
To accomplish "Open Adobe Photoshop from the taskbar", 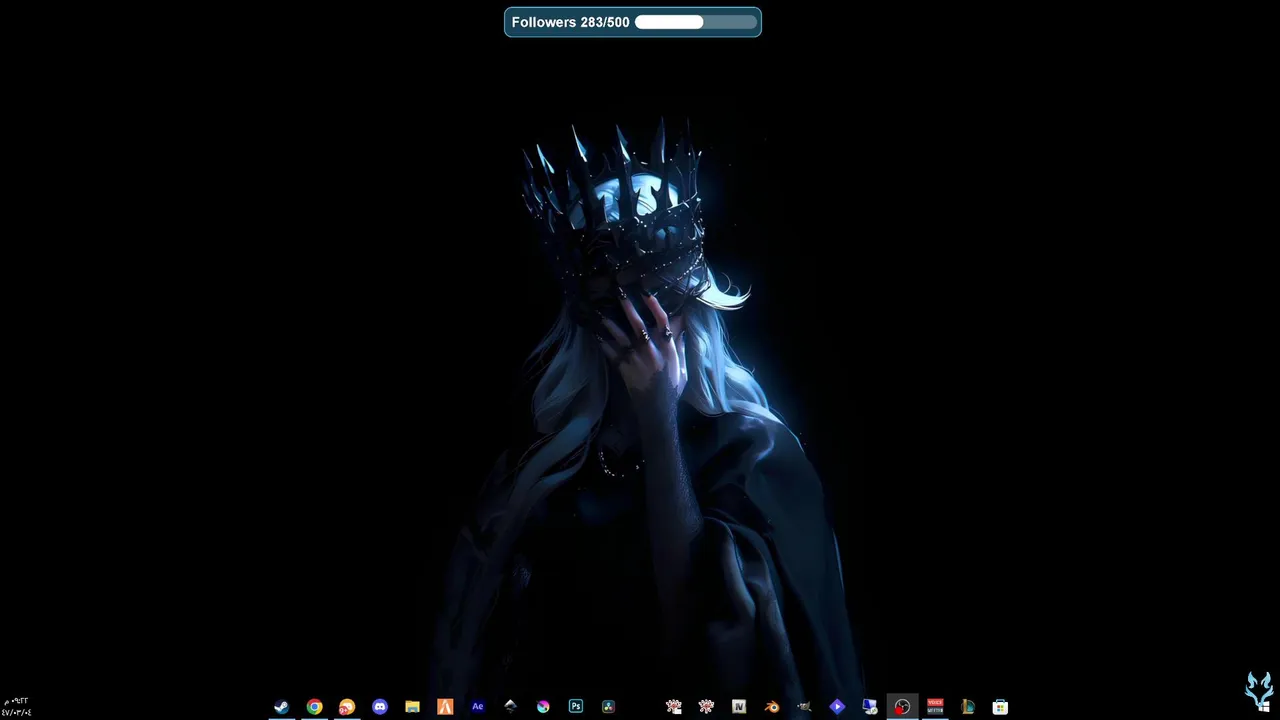I will (576, 706).
